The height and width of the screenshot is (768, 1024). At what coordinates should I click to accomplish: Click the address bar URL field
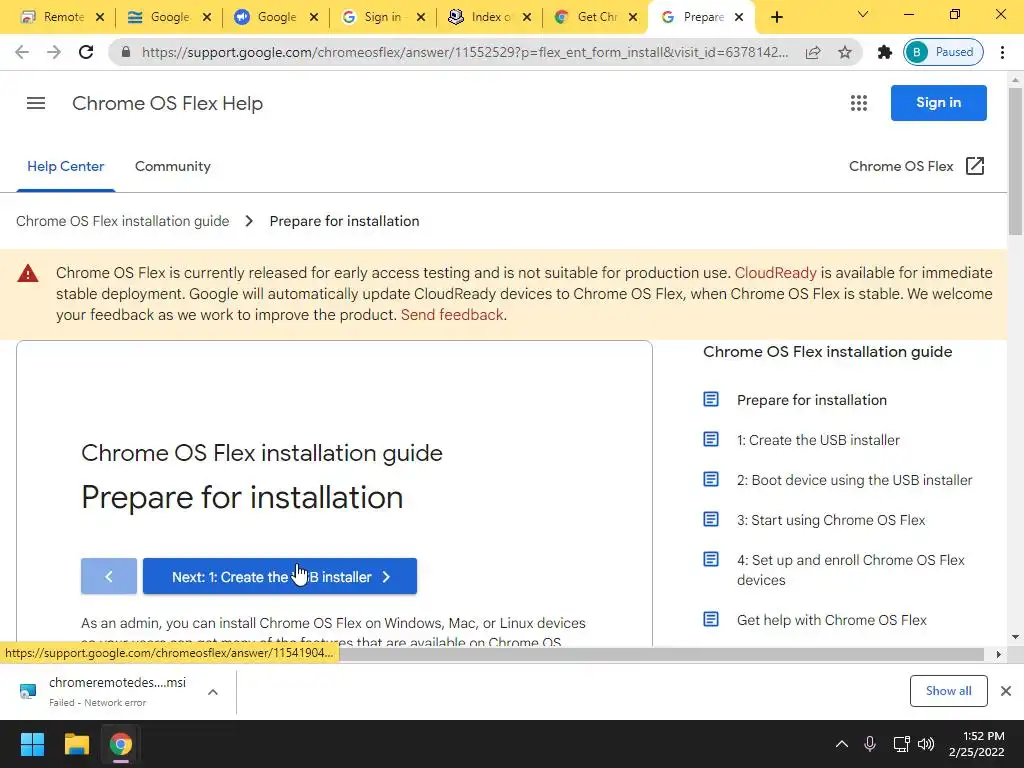click(465, 52)
